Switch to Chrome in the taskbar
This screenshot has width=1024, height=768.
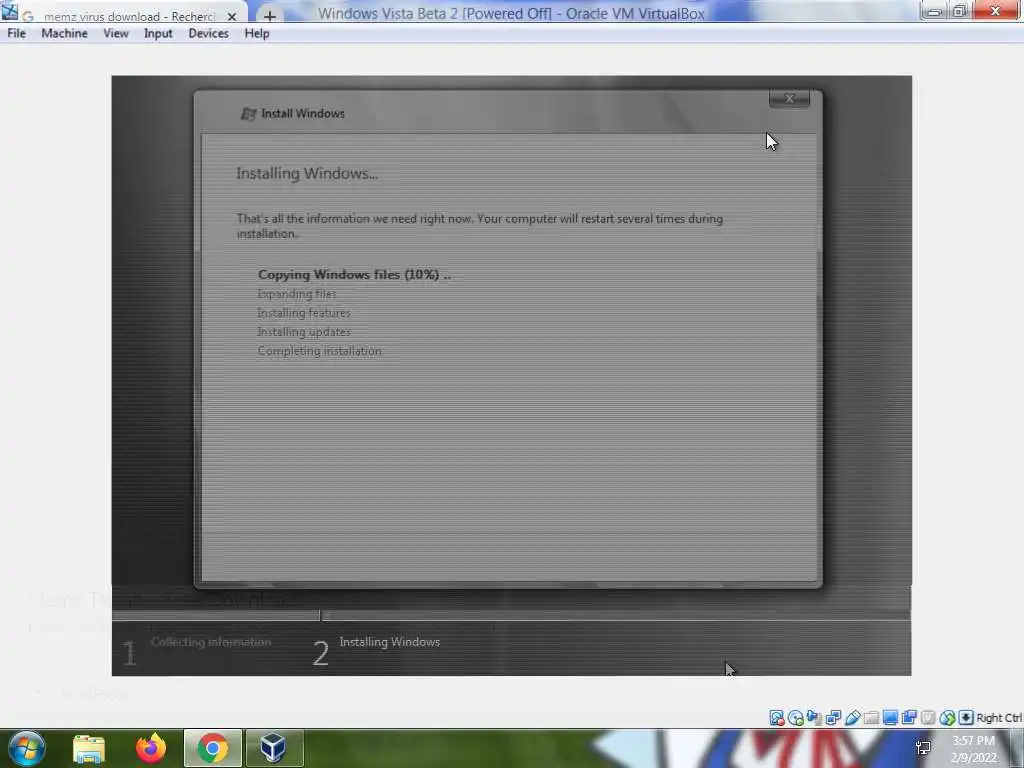tap(213, 748)
